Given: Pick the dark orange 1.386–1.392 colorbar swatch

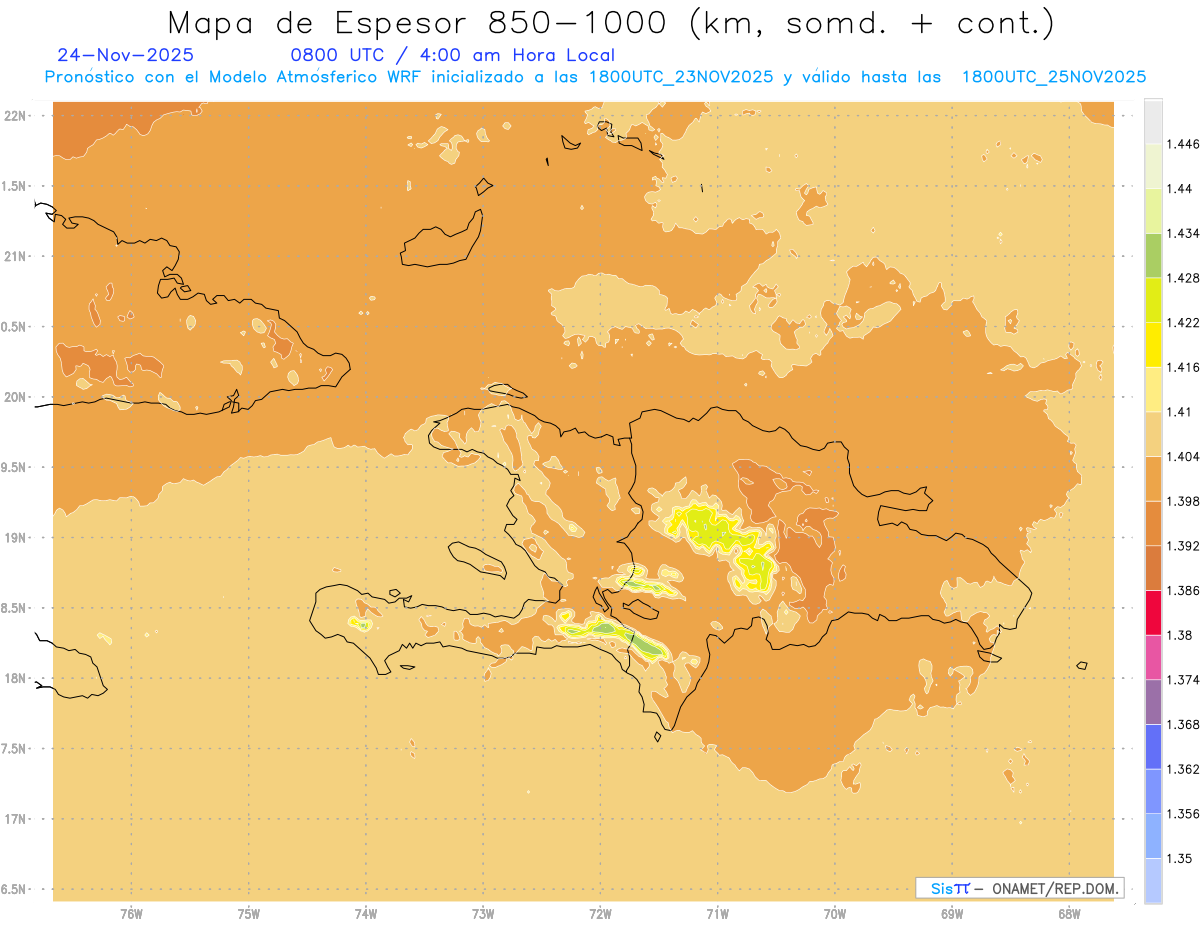Looking at the screenshot, I should click(x=1153, y=568).
